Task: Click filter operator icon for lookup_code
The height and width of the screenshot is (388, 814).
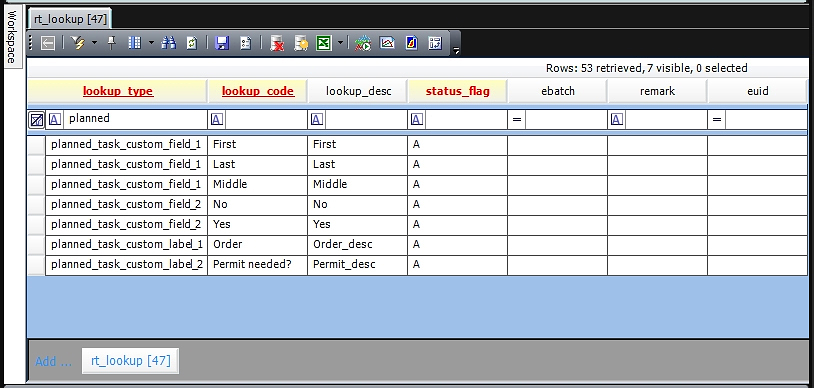Action: (x=217, y=120)
